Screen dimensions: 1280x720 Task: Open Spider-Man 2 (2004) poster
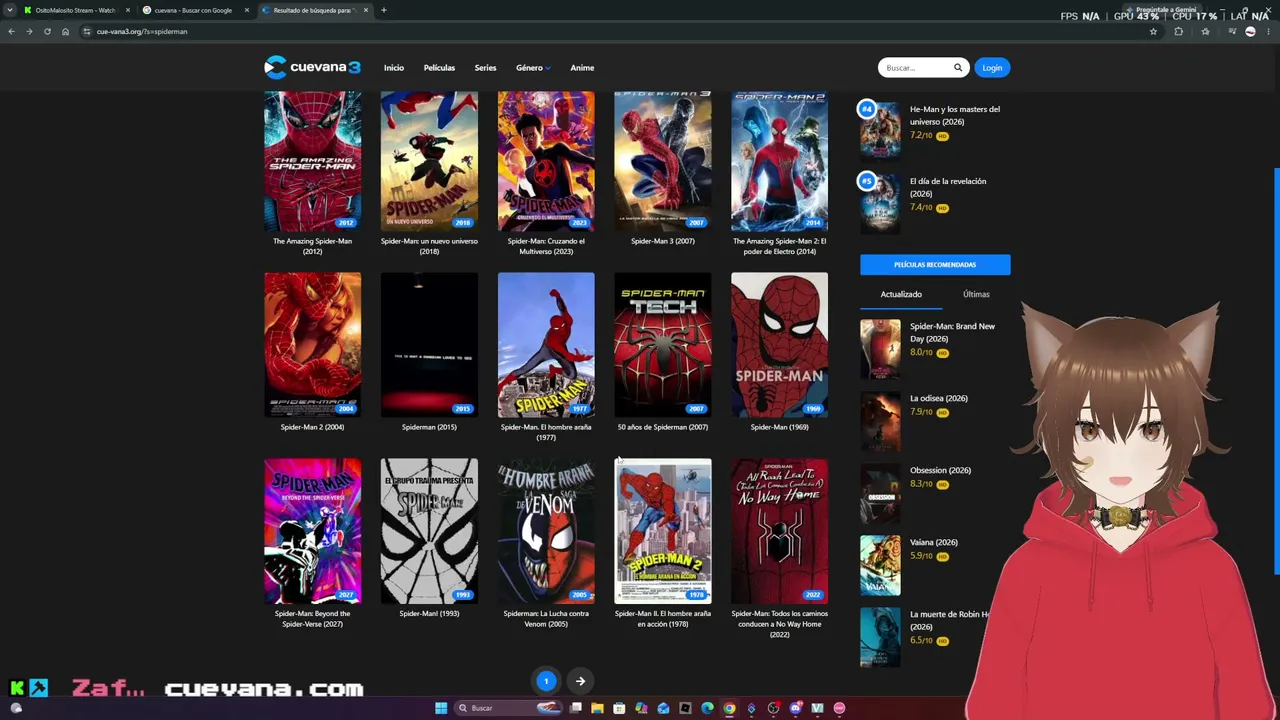point(312,345)
